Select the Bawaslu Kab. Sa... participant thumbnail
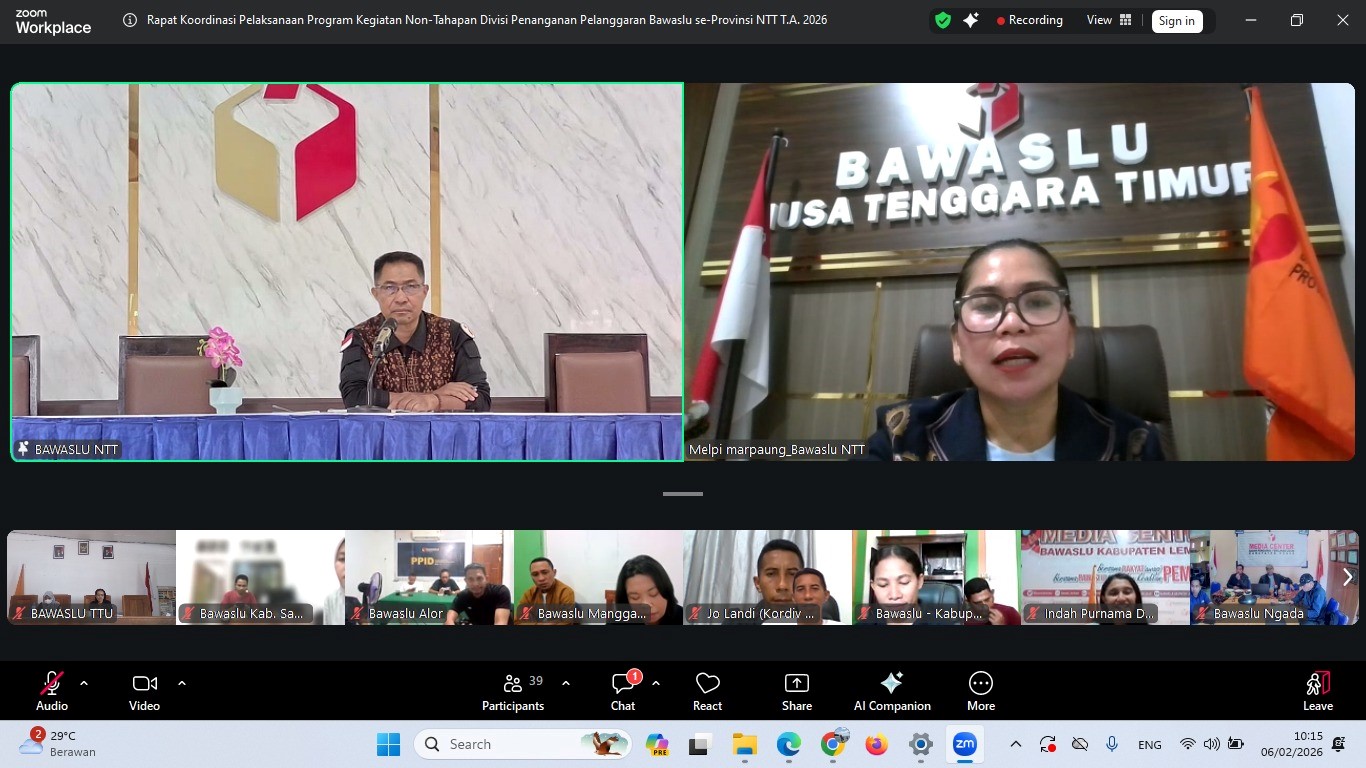Screen dimensions: 1366x768 [261, 578]
